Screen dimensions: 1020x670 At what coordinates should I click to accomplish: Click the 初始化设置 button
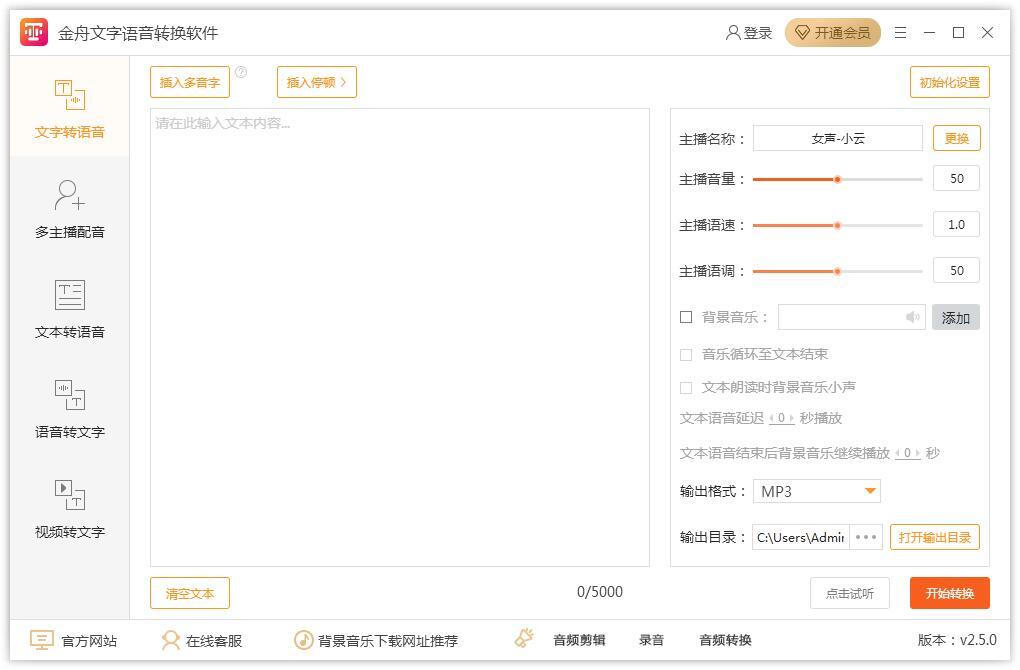(x=950, y=82)
